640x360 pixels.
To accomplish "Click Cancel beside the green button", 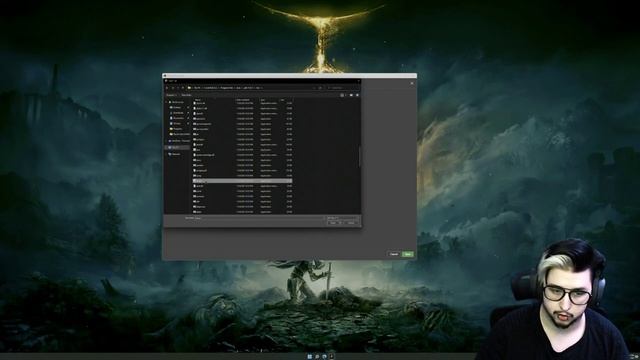I will pyautogui.click(x=394, y=254).
